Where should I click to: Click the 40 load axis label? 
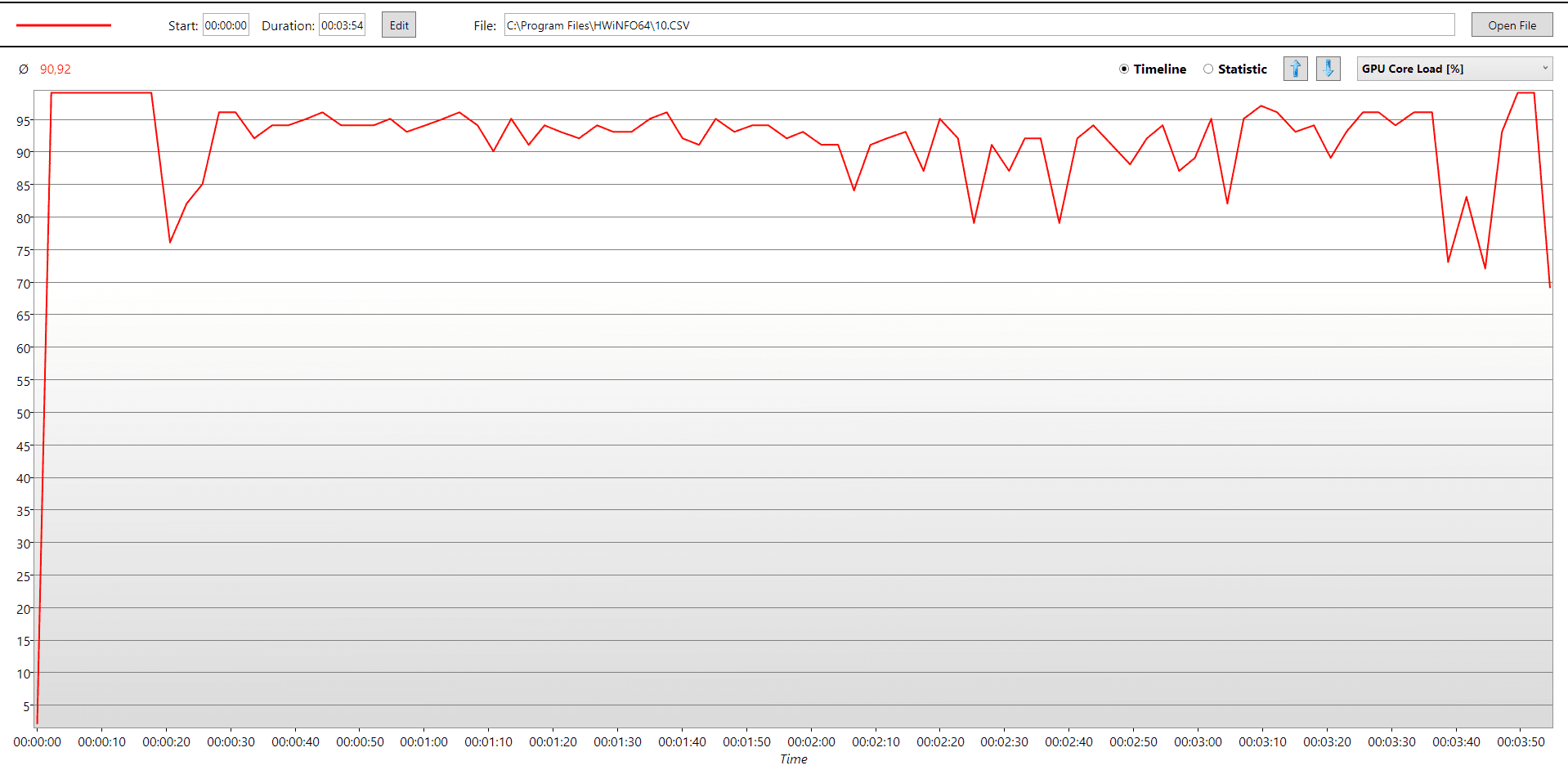(24, 478)
